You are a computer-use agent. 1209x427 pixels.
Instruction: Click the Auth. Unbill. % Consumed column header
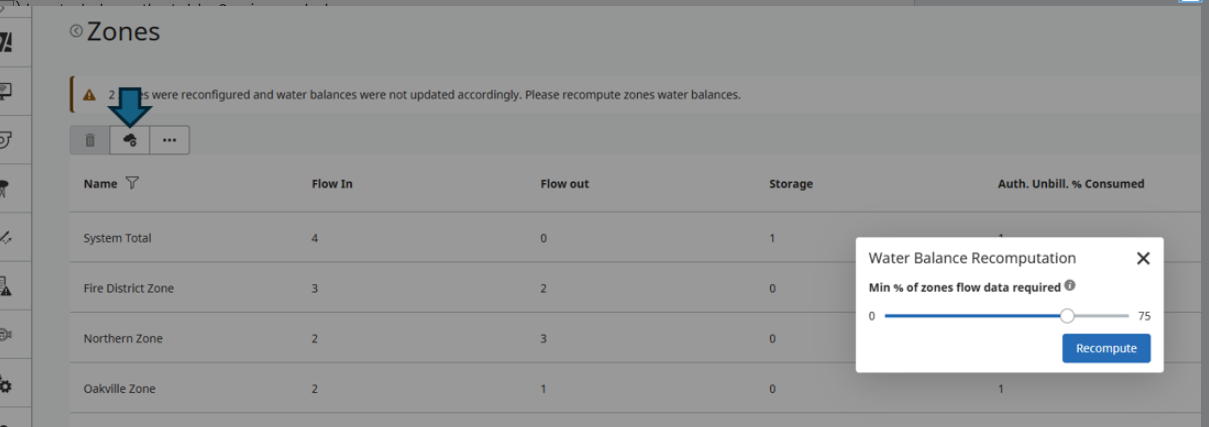tap(1071, 184)
